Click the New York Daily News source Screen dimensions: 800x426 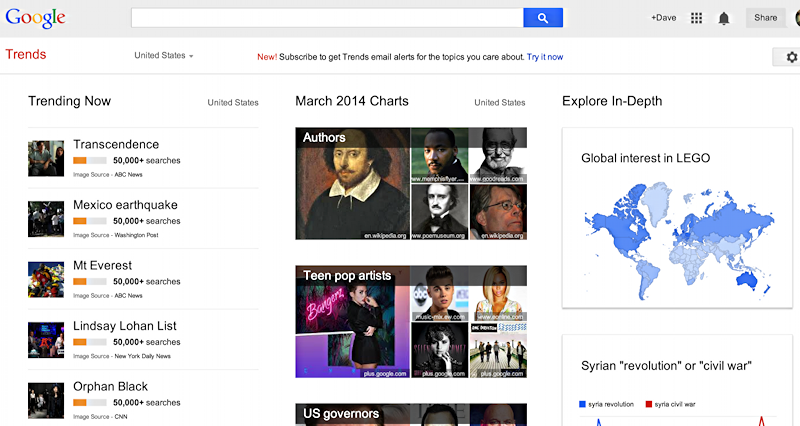coord(142,356)
